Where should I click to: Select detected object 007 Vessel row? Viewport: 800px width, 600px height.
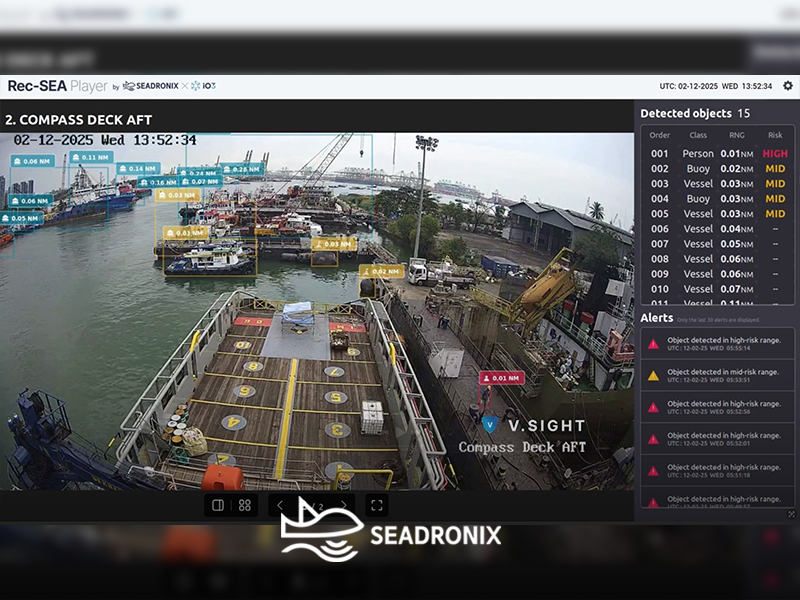[x=718, y=244]
